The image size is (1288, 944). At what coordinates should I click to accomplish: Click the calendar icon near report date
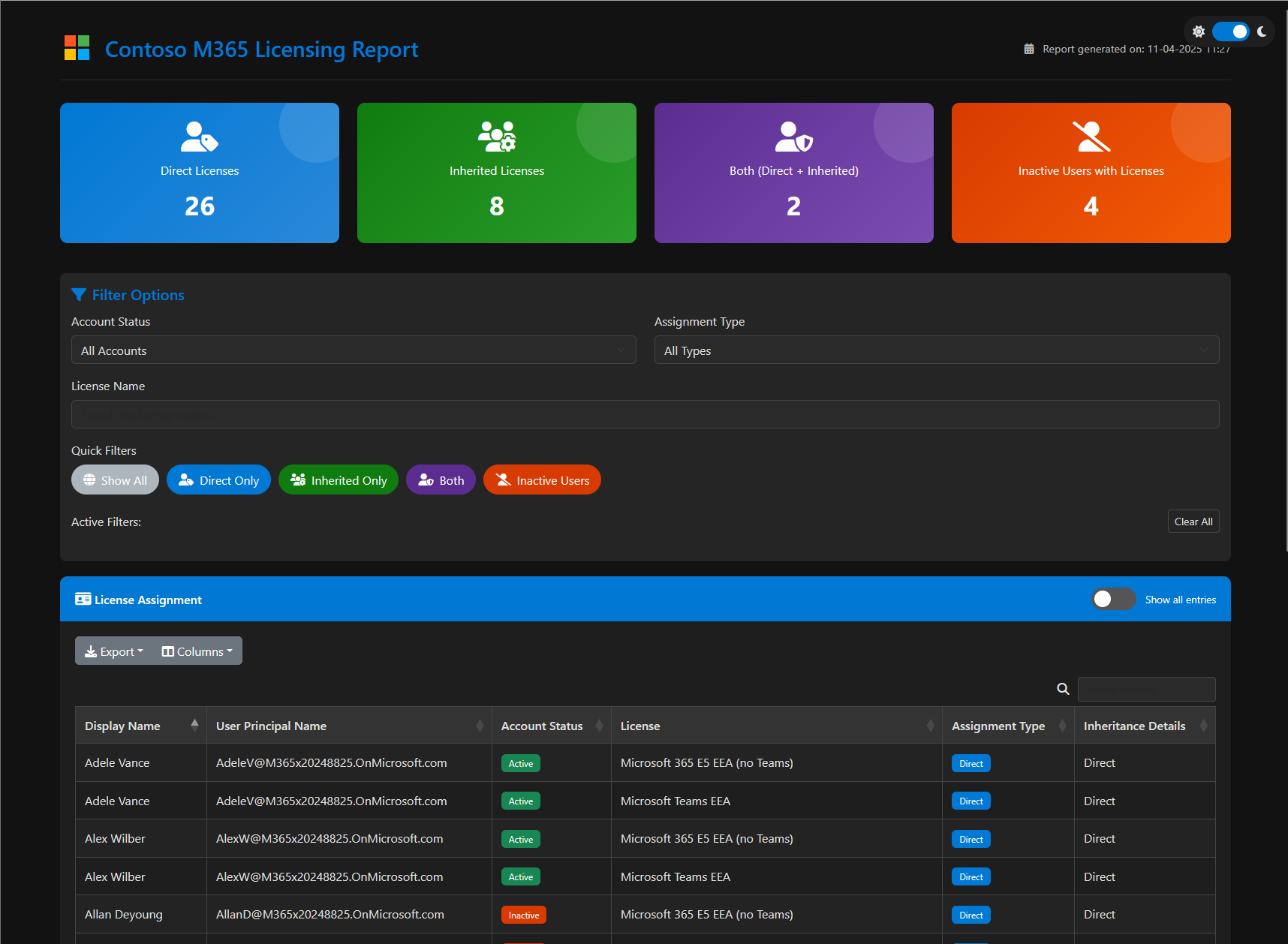click(x=1029, y=49)
